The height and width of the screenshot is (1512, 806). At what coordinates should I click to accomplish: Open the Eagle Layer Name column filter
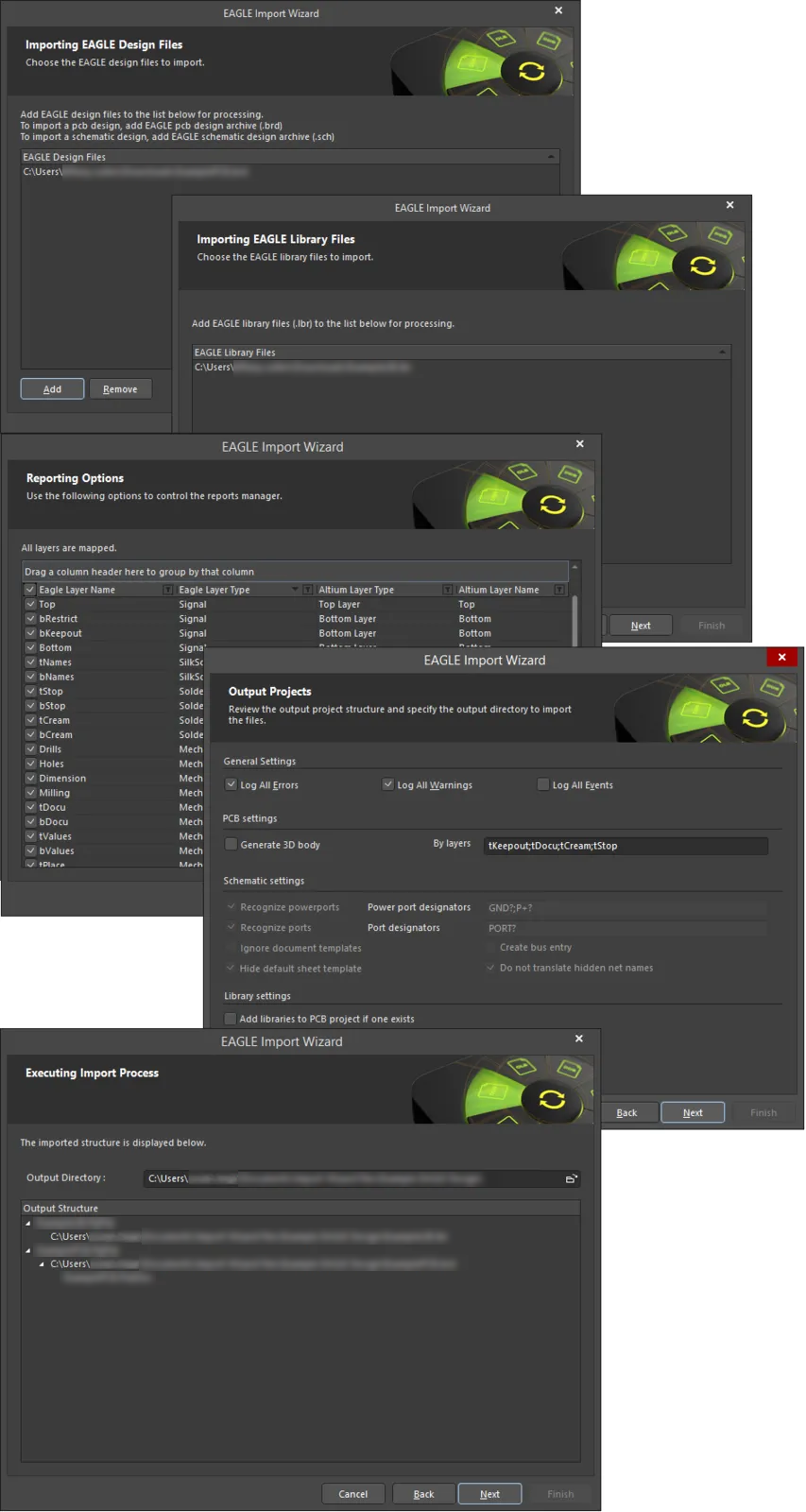pyautogui.click(x=167, y=590)
